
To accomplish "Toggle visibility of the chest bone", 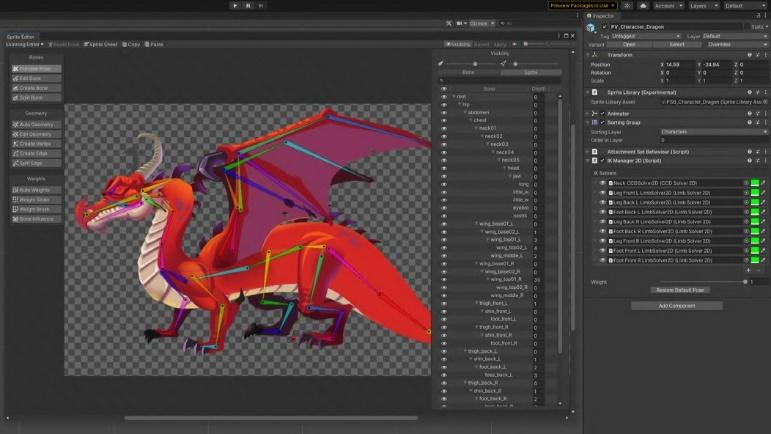I will click(444, 120).
